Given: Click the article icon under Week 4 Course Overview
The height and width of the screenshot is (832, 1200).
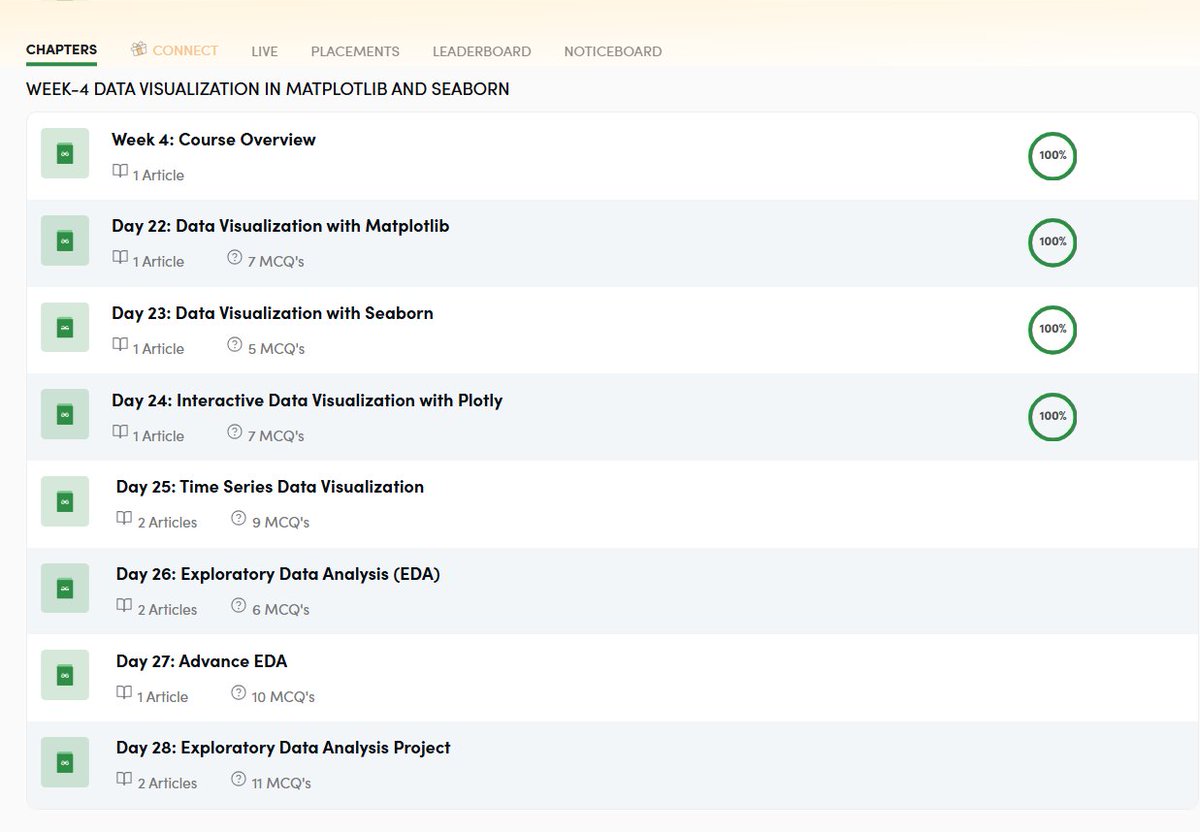Looking at the screenshot, I should click(120, 172).
